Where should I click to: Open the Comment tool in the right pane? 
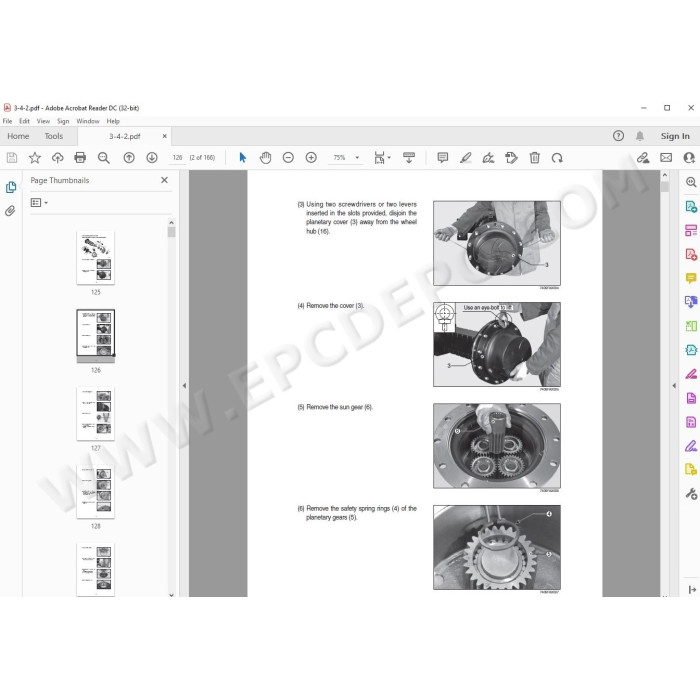click(691, 278)
